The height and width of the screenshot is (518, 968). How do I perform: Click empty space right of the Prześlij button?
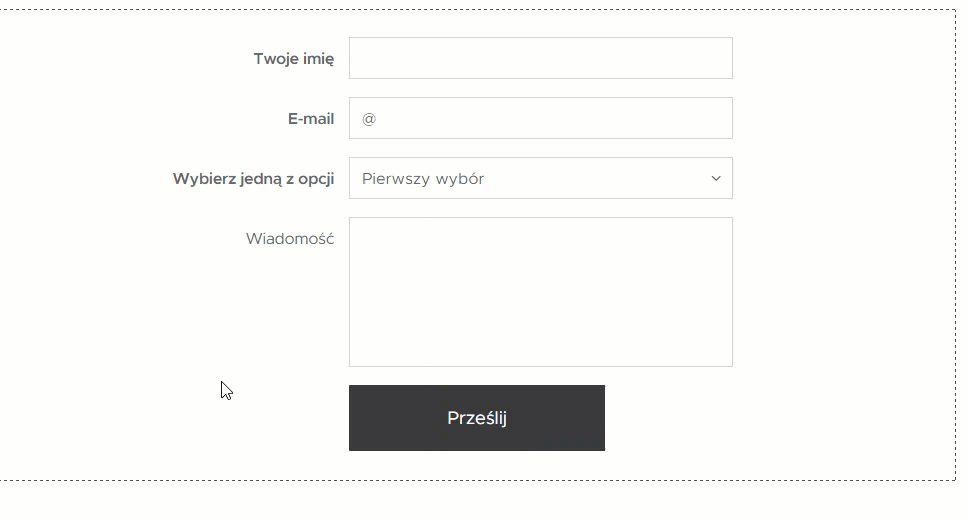point(778,418)
